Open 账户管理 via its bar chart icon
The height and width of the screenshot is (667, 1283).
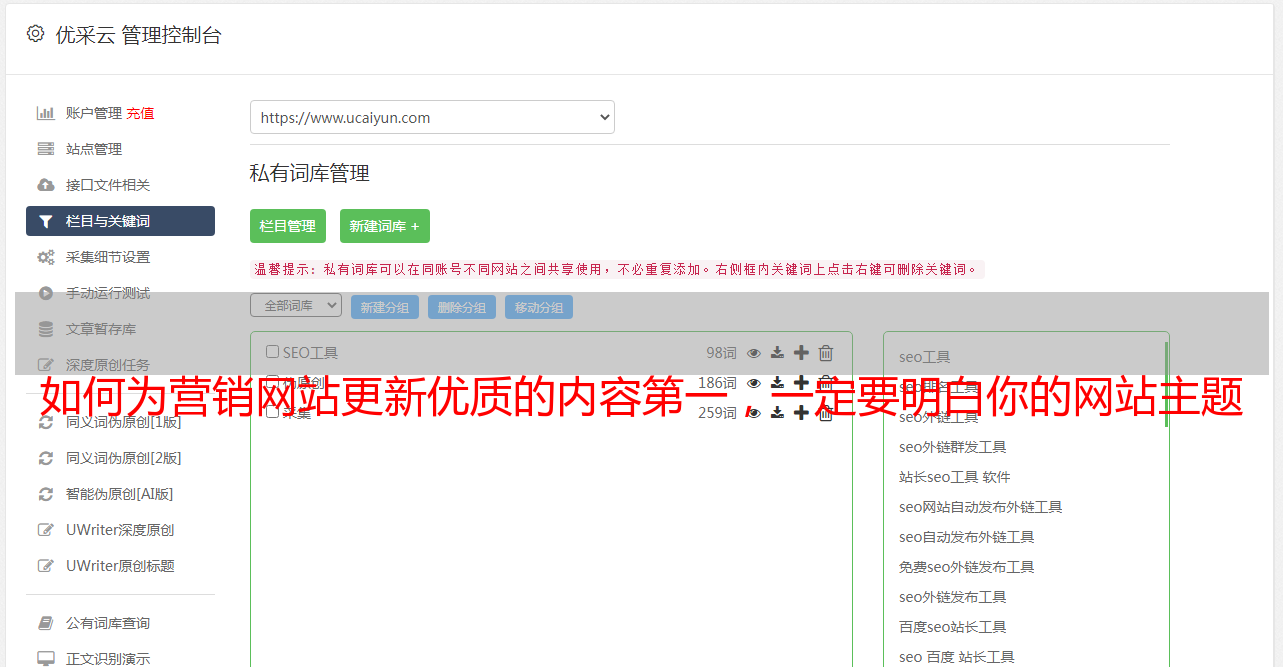46,113
